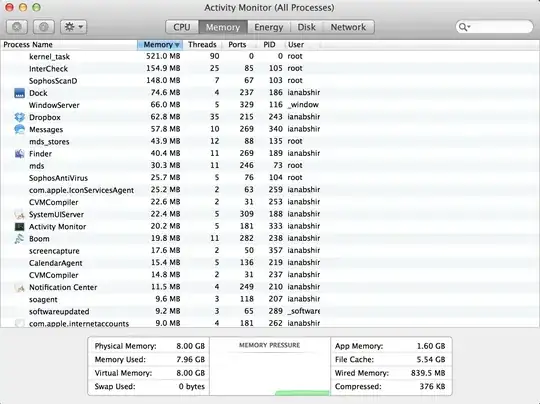
Task: Open the gear action dropdown menu
Action: 74,27
